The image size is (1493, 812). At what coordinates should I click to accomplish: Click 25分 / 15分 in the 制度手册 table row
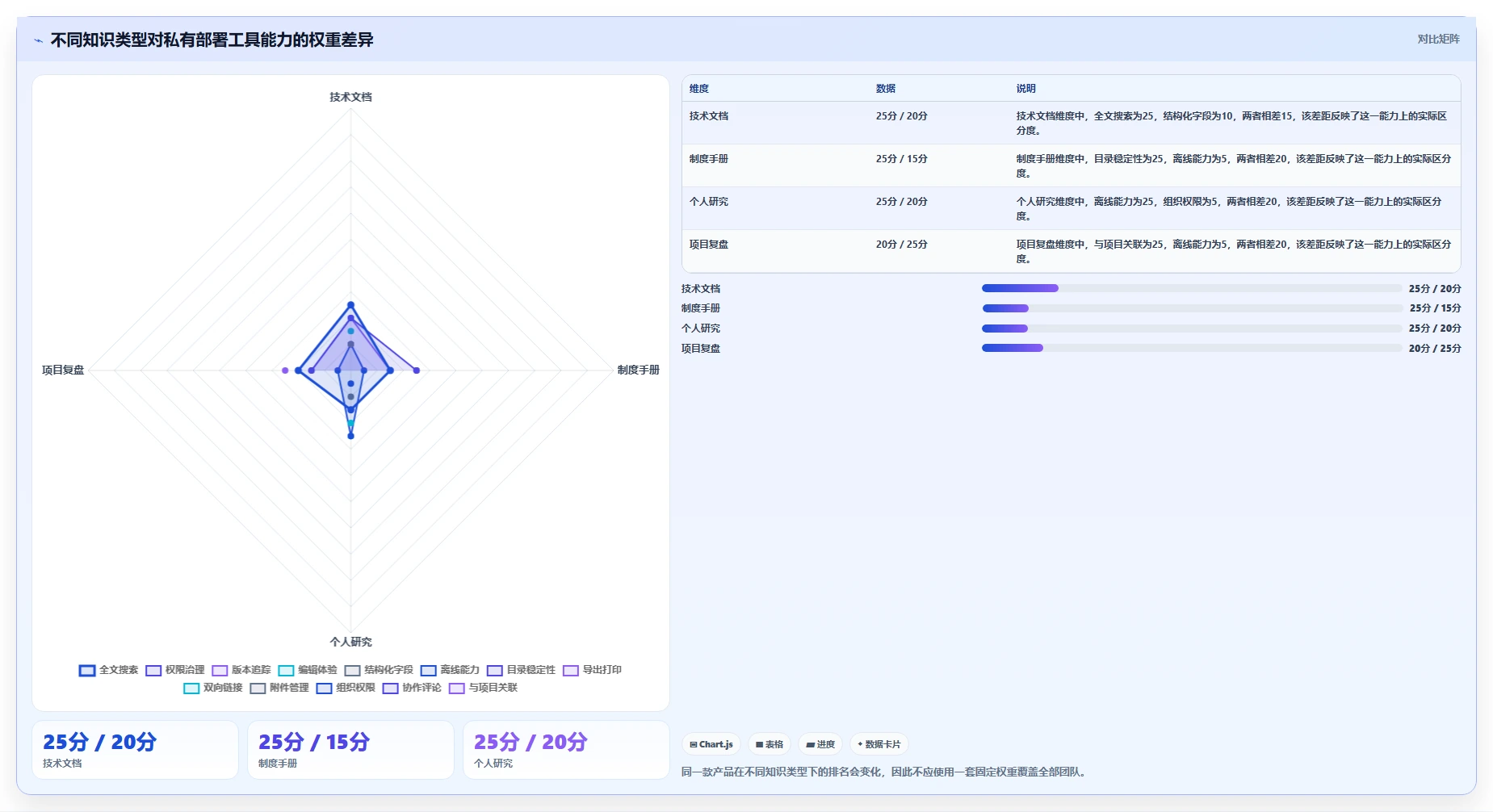point(901,159)
